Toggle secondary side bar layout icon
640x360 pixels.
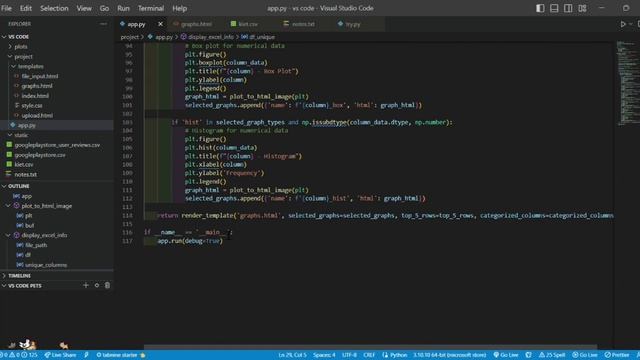pyautogui.click(x=568, y=8)
